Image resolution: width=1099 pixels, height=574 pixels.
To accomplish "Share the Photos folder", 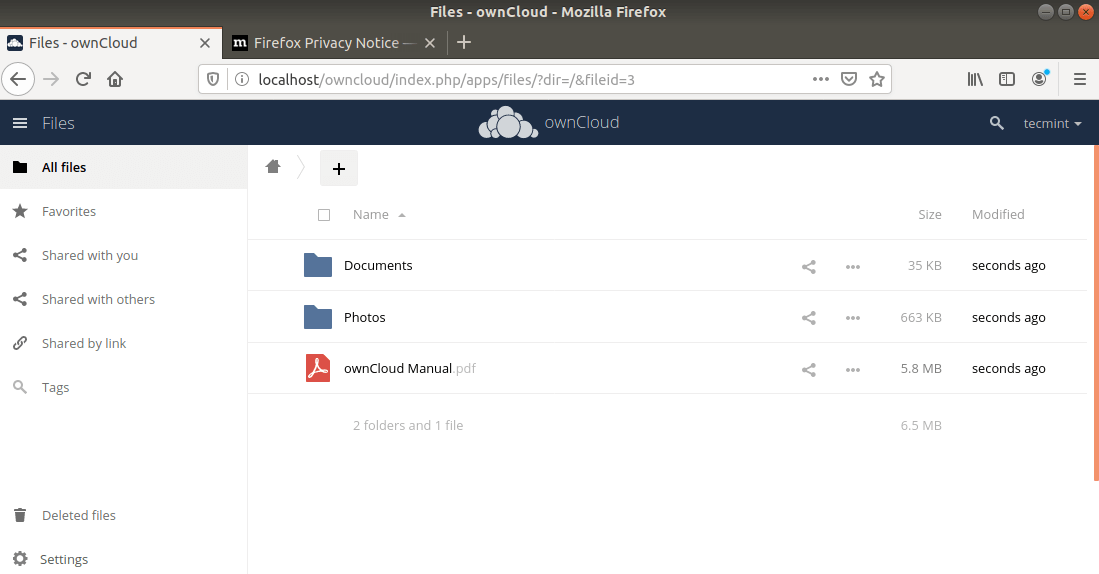I will pos(809,318).
